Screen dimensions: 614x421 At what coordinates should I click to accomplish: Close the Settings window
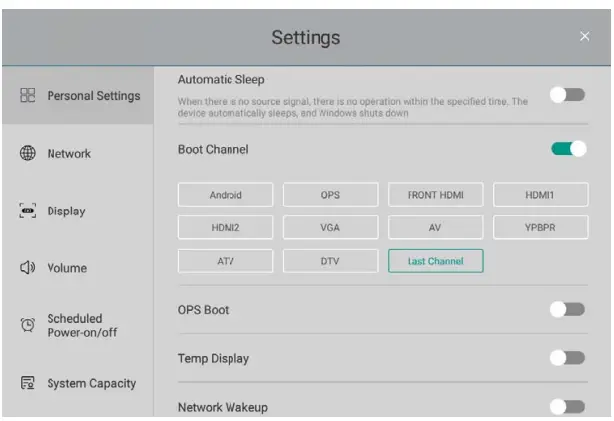(x=585, y=37)
